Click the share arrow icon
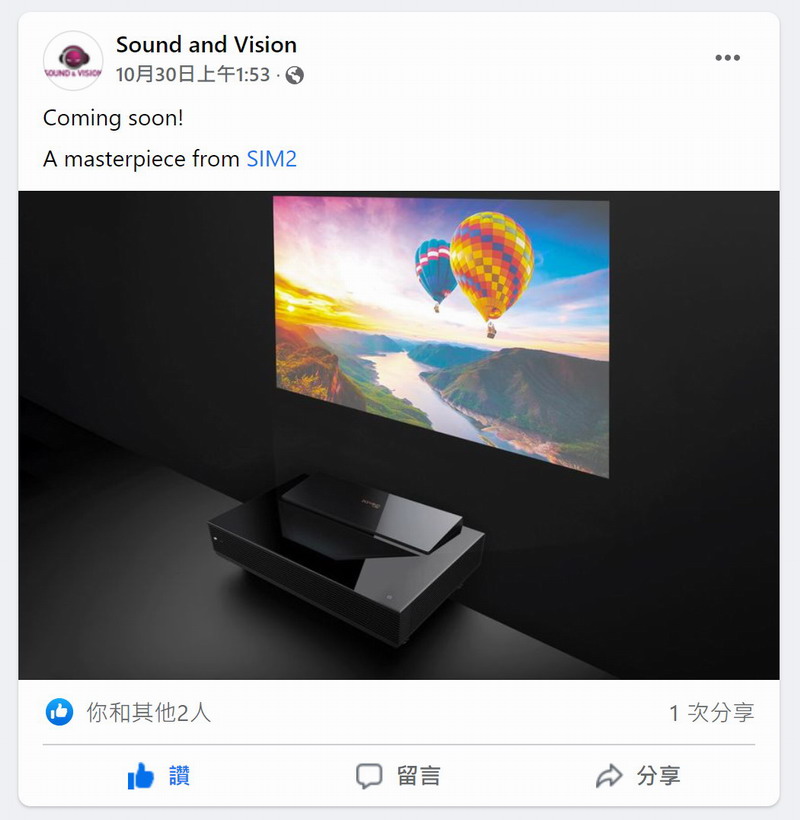 coord(609,776)
